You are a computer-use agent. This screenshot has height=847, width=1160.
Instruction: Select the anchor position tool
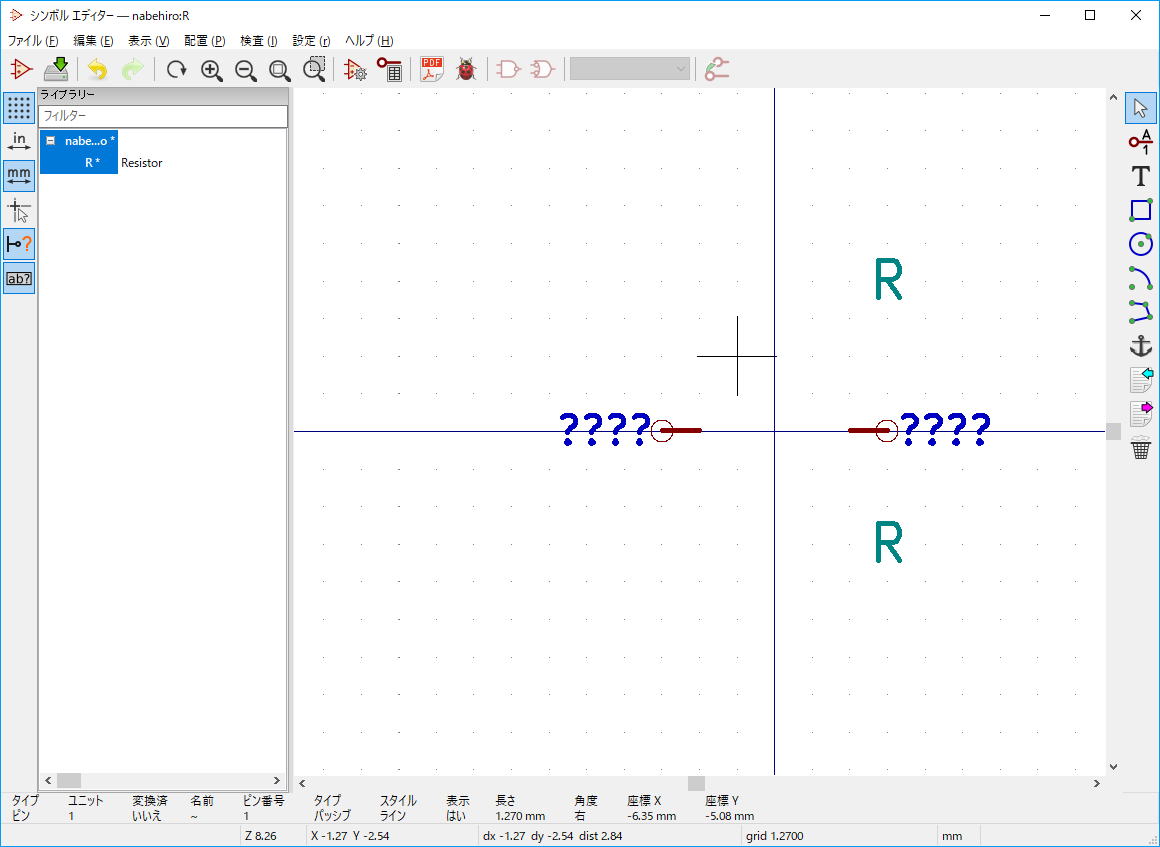point(1140,346)
